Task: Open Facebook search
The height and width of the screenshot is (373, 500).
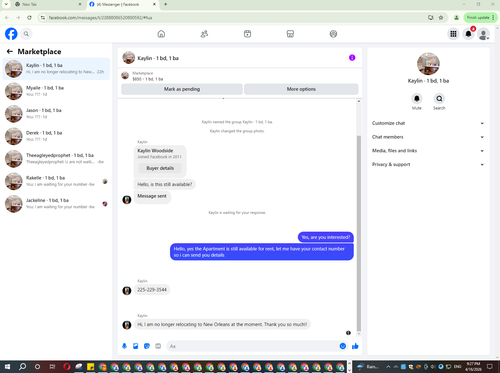Action: 26,34
